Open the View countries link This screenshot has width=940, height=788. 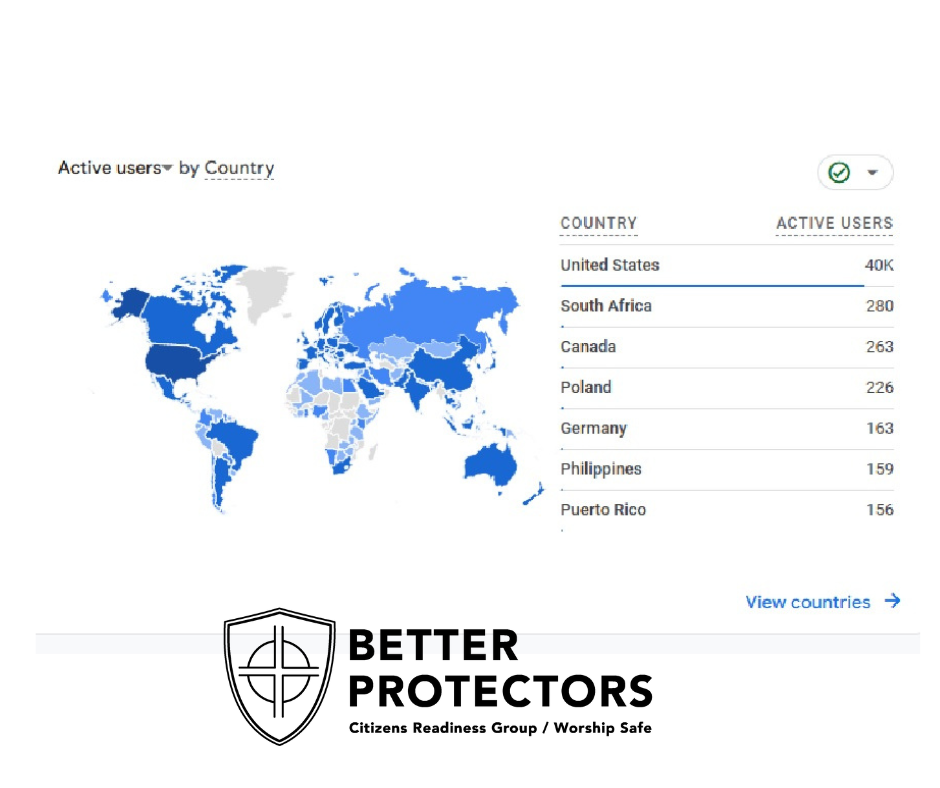coord(808,602)
